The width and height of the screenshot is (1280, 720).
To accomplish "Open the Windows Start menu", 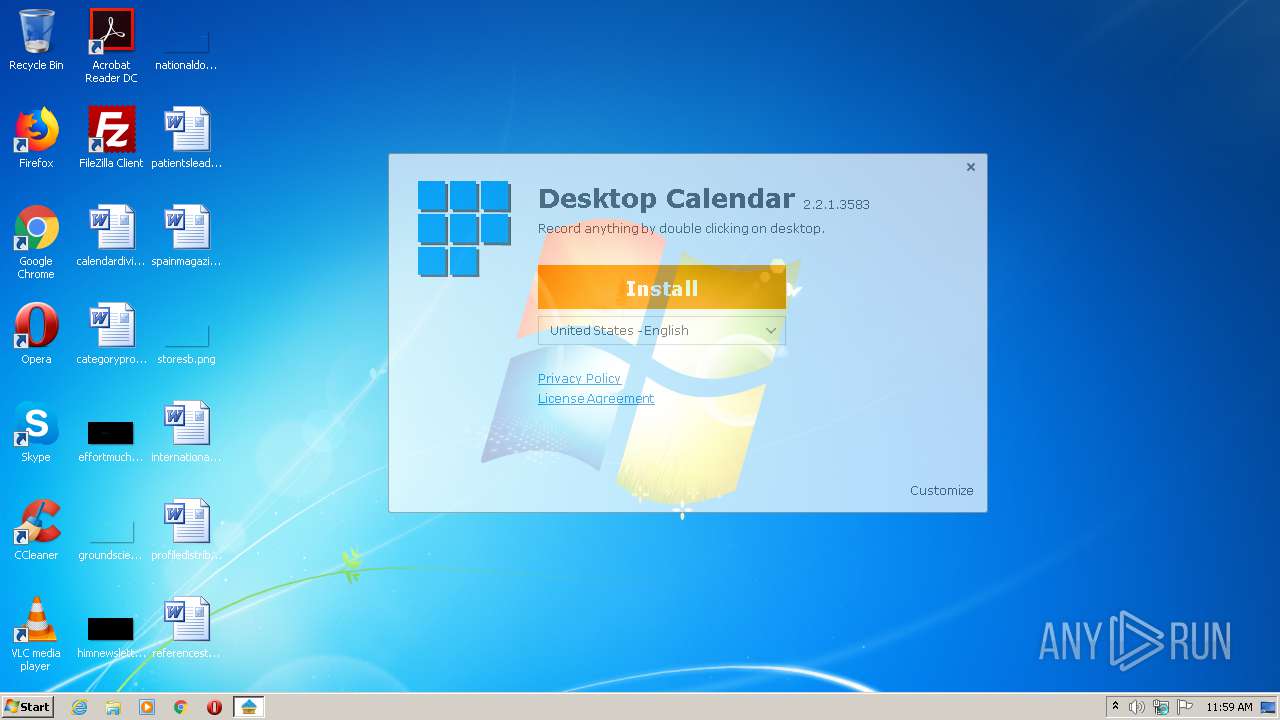I will [27, 706].
